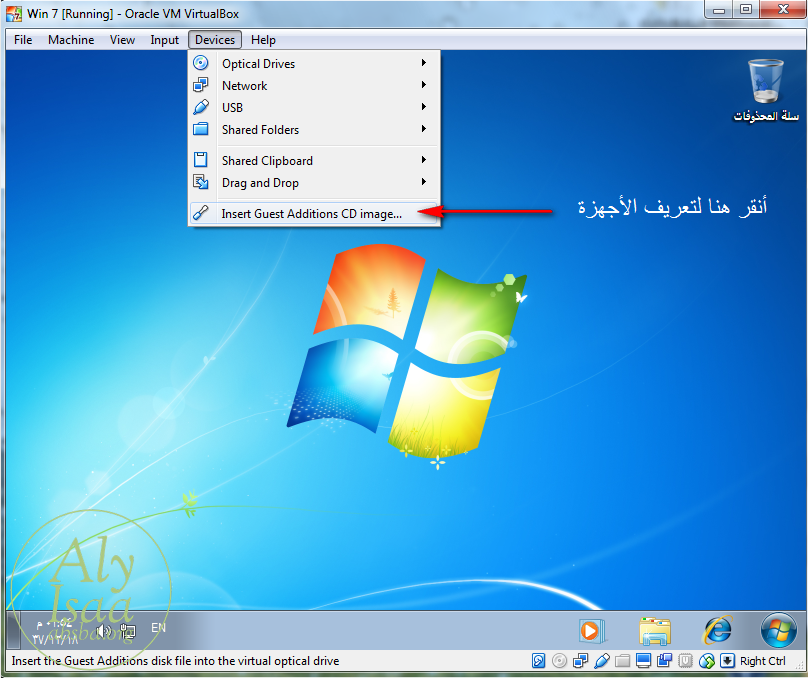808x678 pixels.
Task: Click the taskbar clock and date
Action: tap(54, 630)
